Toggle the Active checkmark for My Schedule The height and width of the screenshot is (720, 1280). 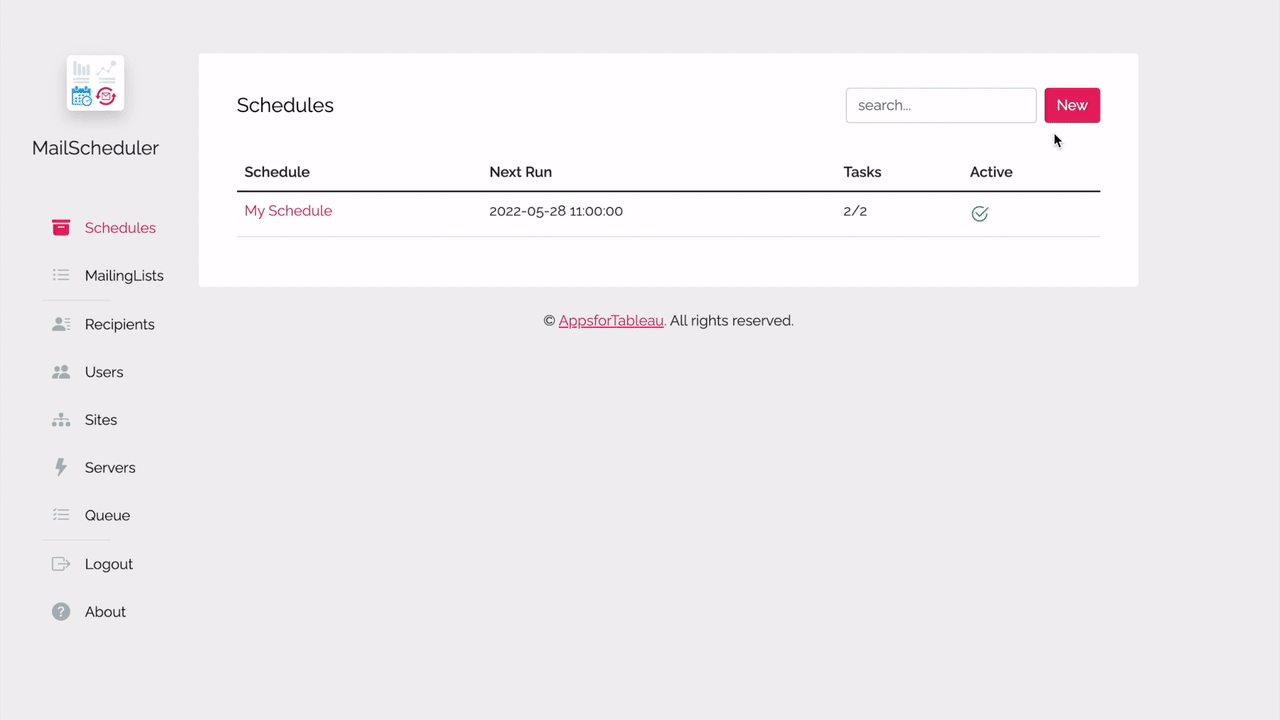coord(979,213)
